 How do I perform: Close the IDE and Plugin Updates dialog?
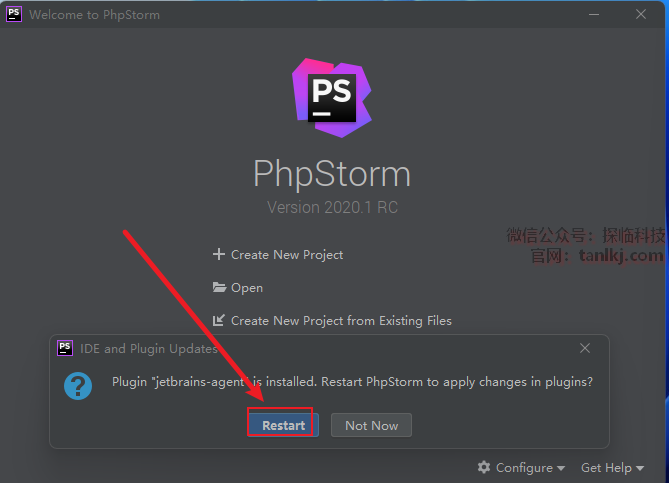(x=585, y=348)
